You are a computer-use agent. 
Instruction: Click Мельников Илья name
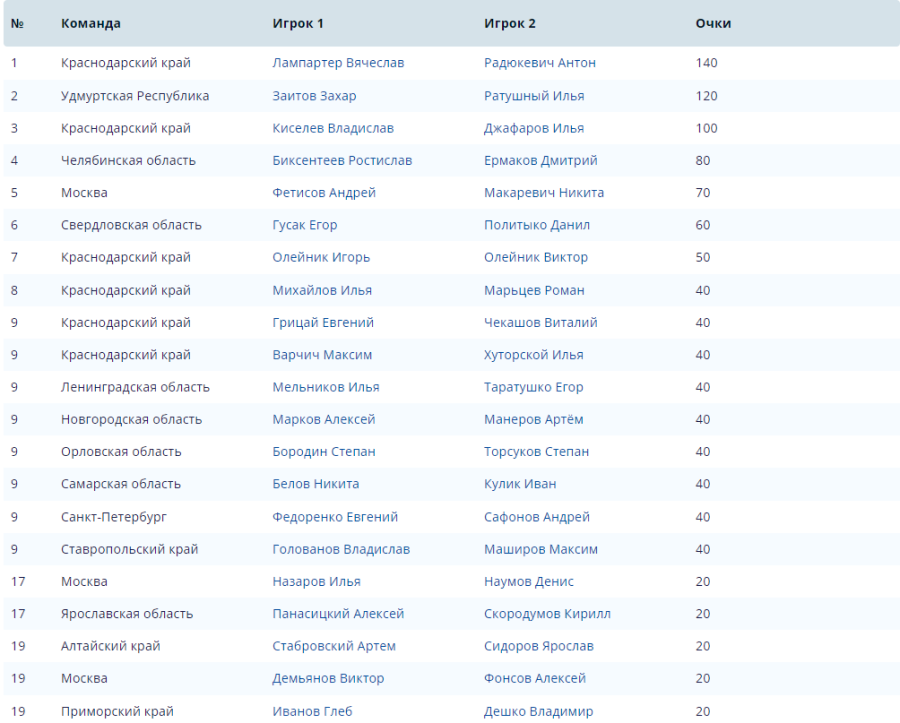[x=326, y=387]
